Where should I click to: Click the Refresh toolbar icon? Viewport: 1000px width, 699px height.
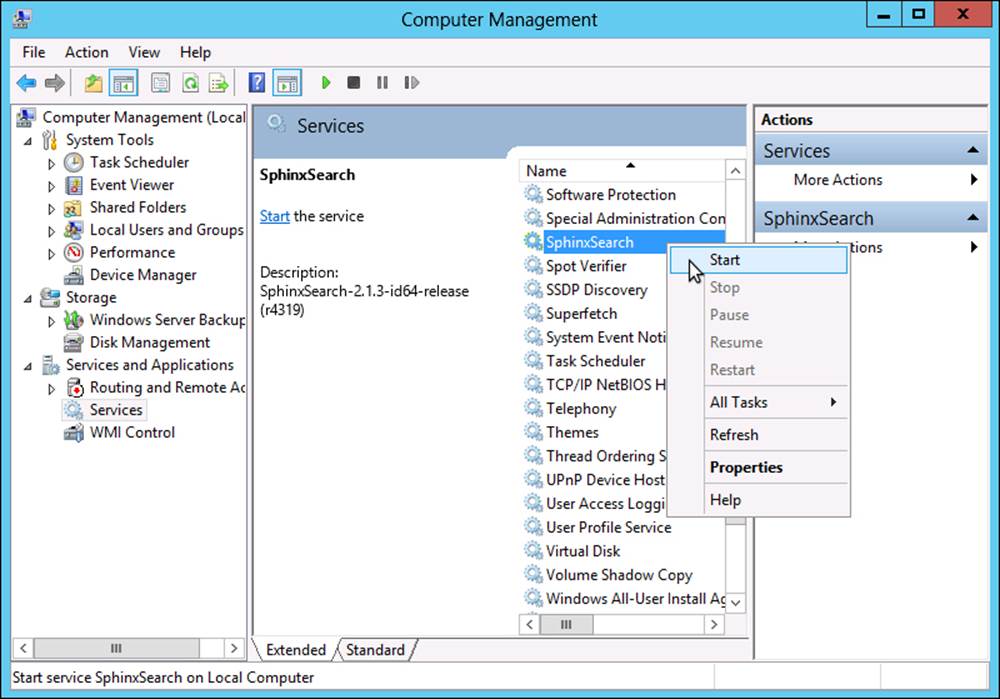(190, 83)
